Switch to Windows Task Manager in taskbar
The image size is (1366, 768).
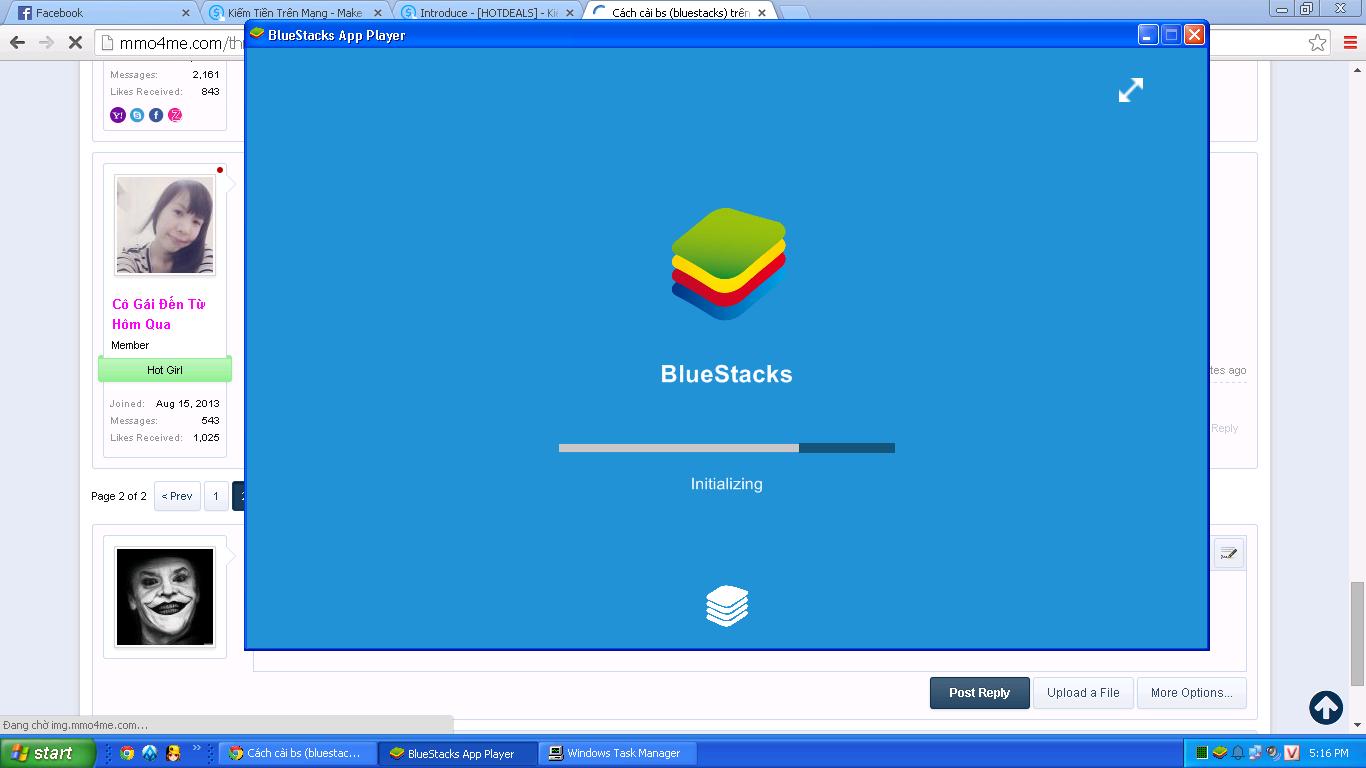pos(616,753)
